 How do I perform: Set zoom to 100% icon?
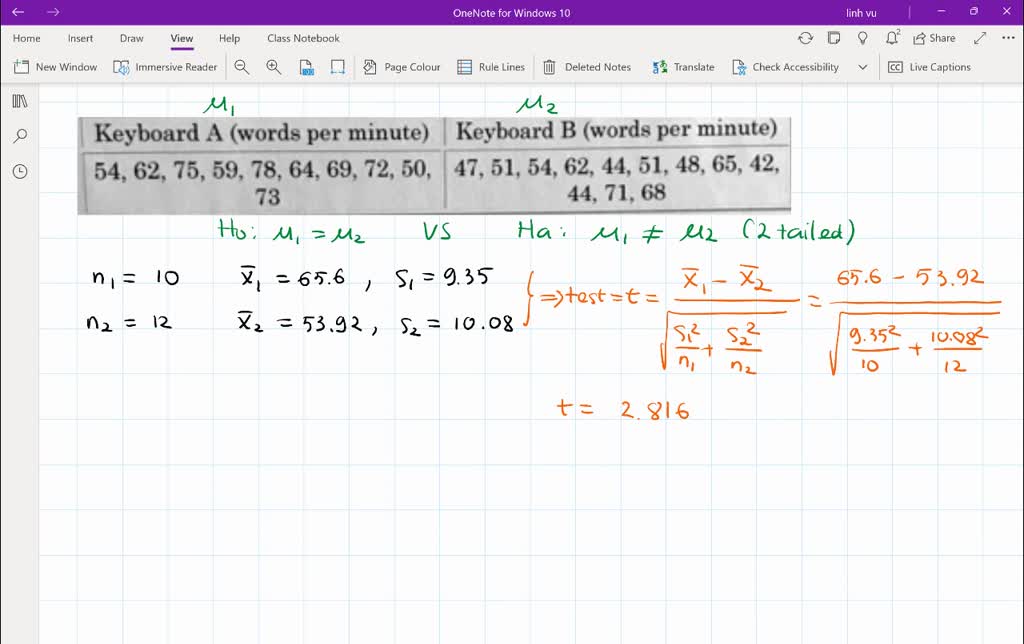click(307, 67)
